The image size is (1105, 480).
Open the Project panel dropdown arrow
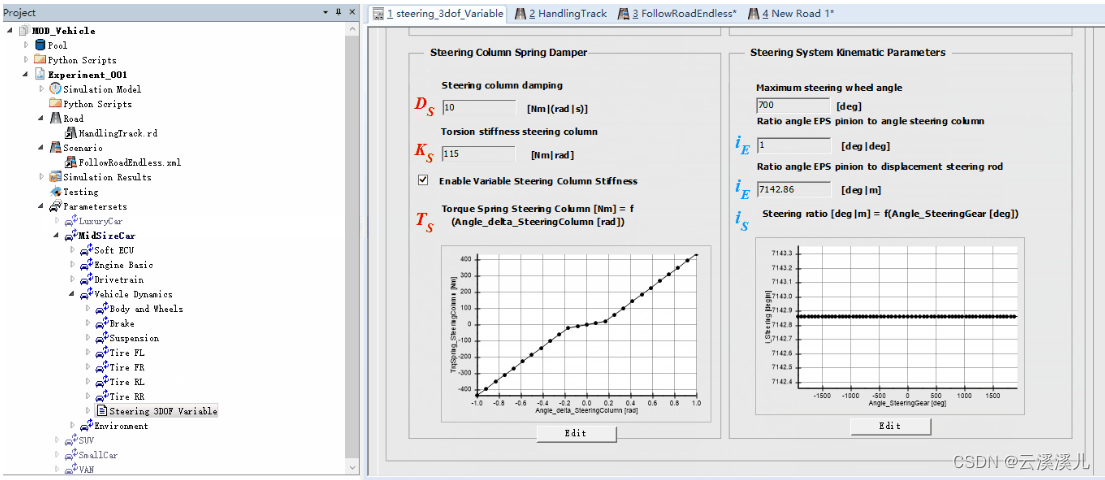click(326, 13)
